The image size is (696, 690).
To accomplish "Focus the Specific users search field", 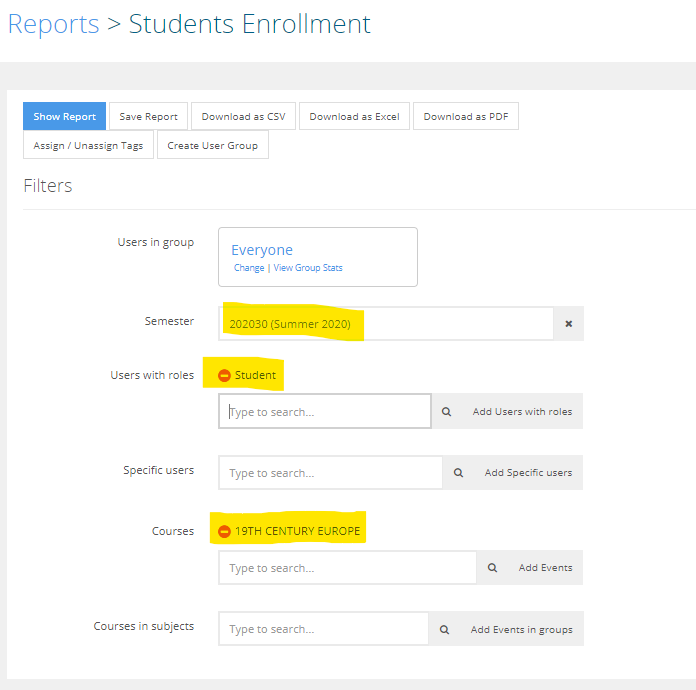I will pos(330,473).
